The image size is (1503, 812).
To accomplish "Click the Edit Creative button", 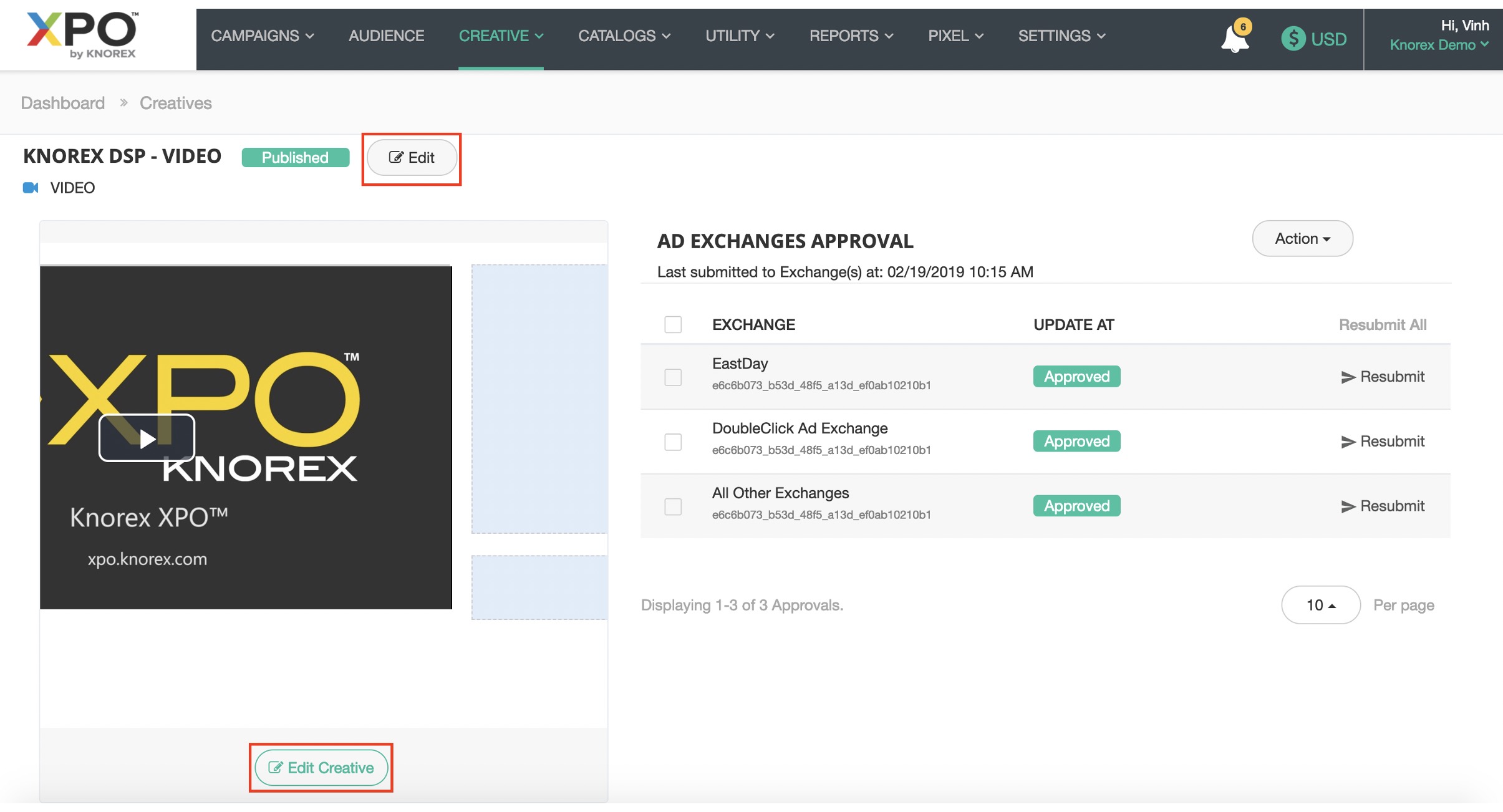I will (321, 768).
